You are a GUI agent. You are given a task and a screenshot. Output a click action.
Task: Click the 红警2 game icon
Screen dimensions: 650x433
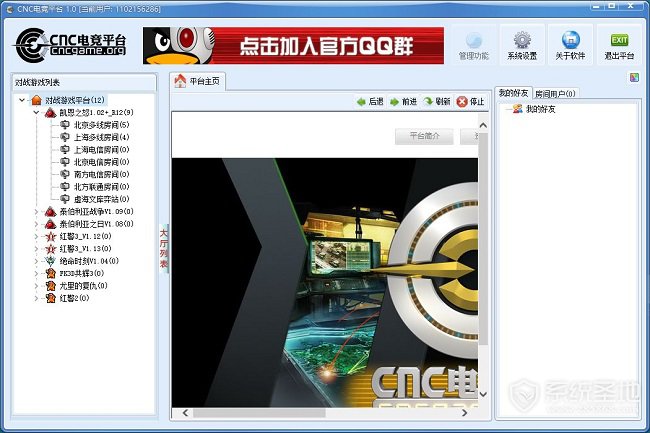pos(51,298)
